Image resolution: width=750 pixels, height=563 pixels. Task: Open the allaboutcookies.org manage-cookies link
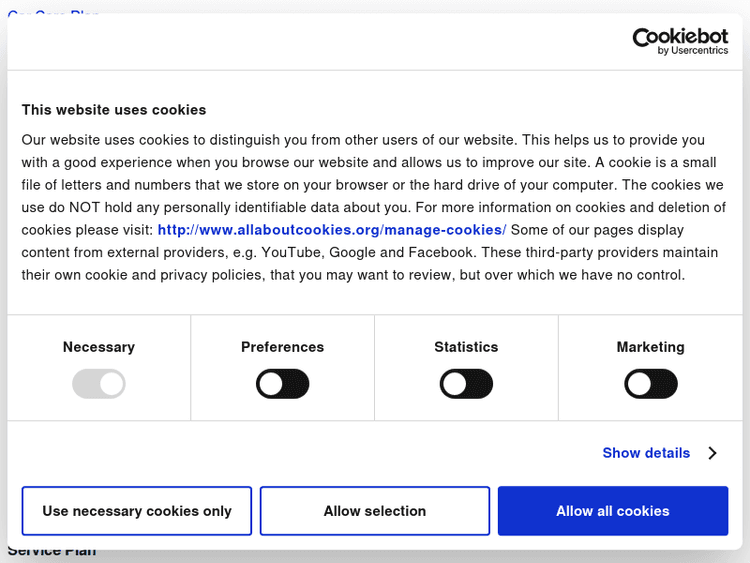point(331,230)
